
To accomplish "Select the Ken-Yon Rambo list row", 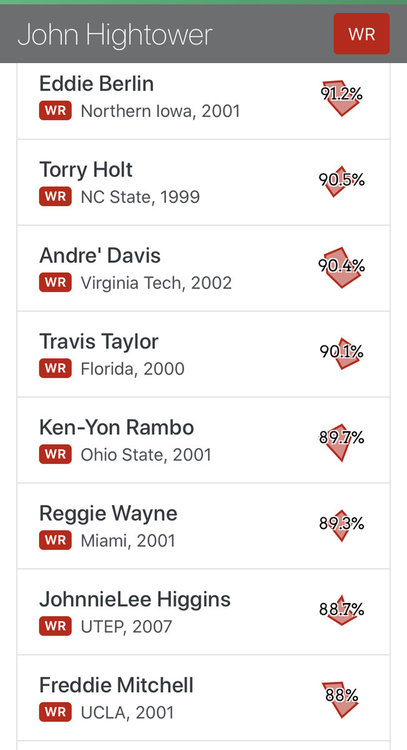I will point(203,440).
